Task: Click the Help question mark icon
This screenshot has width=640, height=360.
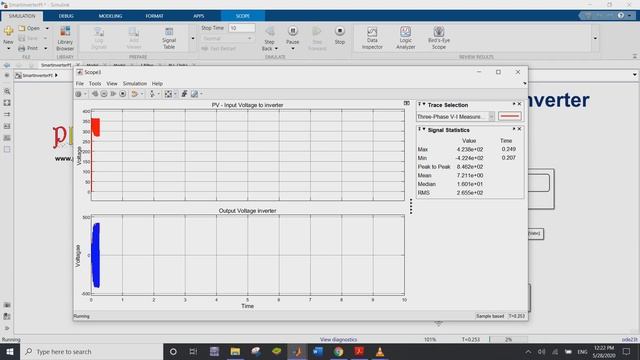Action: pyautogui.click(x=621, y=16)
